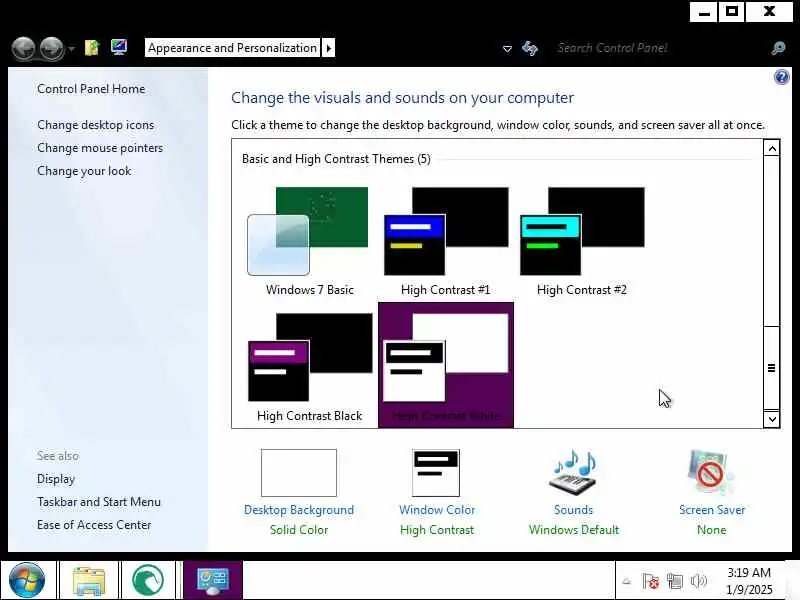The height and width of the screenshot is (600, 800).
Task: Click the Refresh icon in address bar
Action: (530, 48)
